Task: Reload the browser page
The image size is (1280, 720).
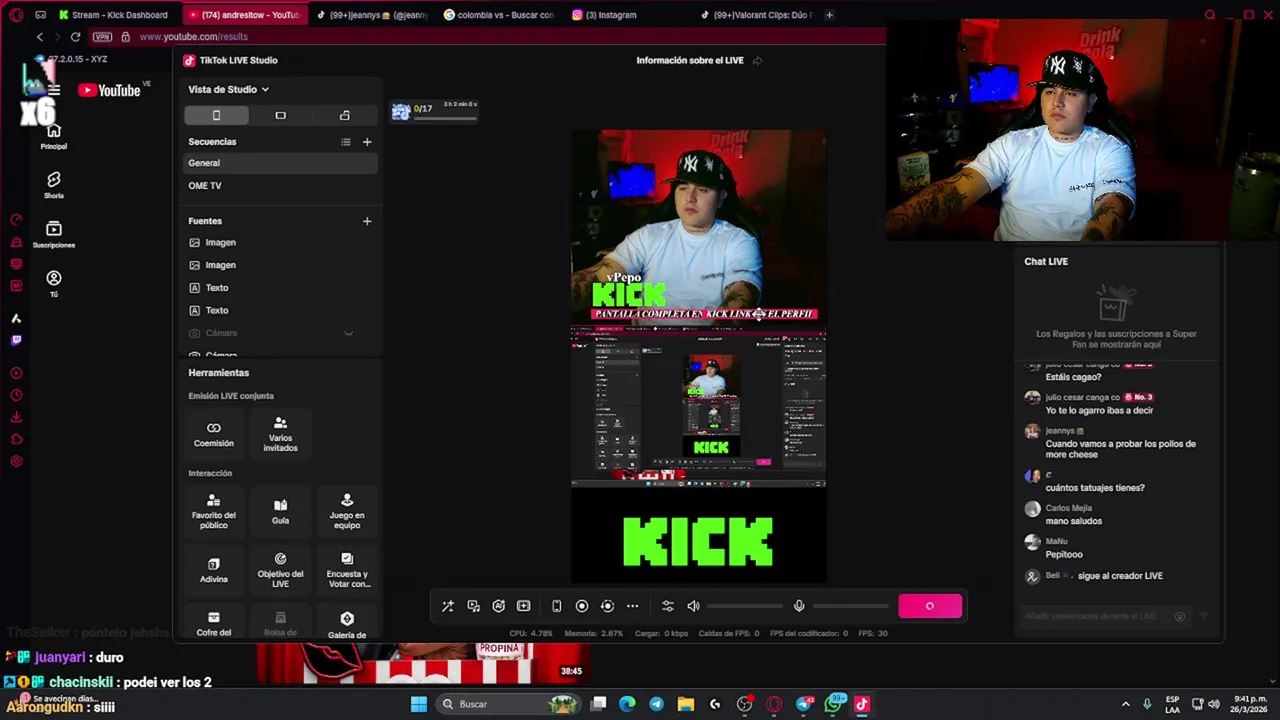Action: tap(75, 37)
